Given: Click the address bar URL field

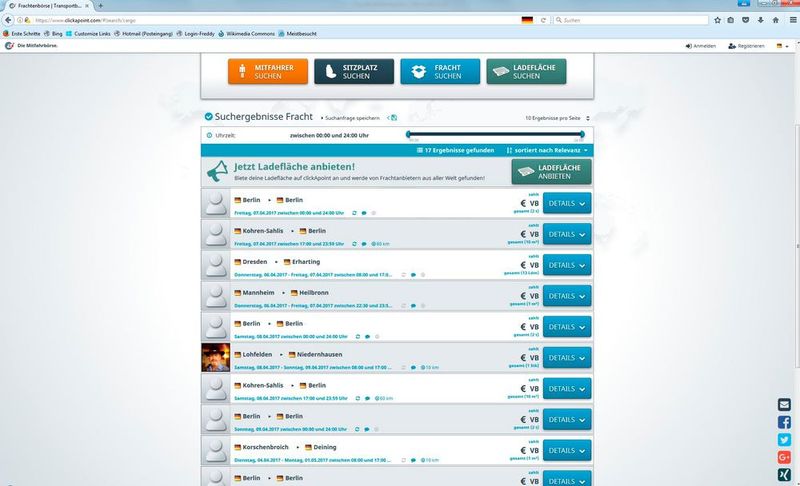Looking at the screenshot, I should click(276, 20).
